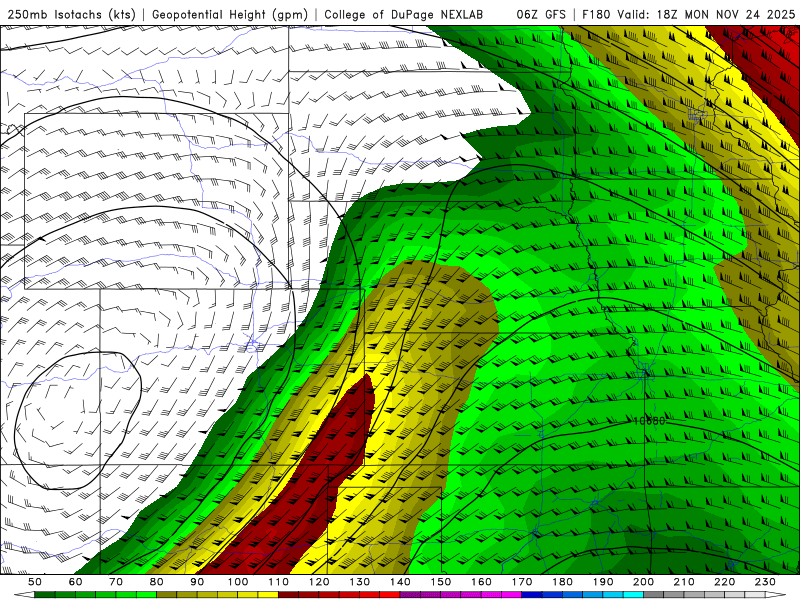Click the 50 value on the color scale
The image size is (800, 600).
tap(35, 582)
